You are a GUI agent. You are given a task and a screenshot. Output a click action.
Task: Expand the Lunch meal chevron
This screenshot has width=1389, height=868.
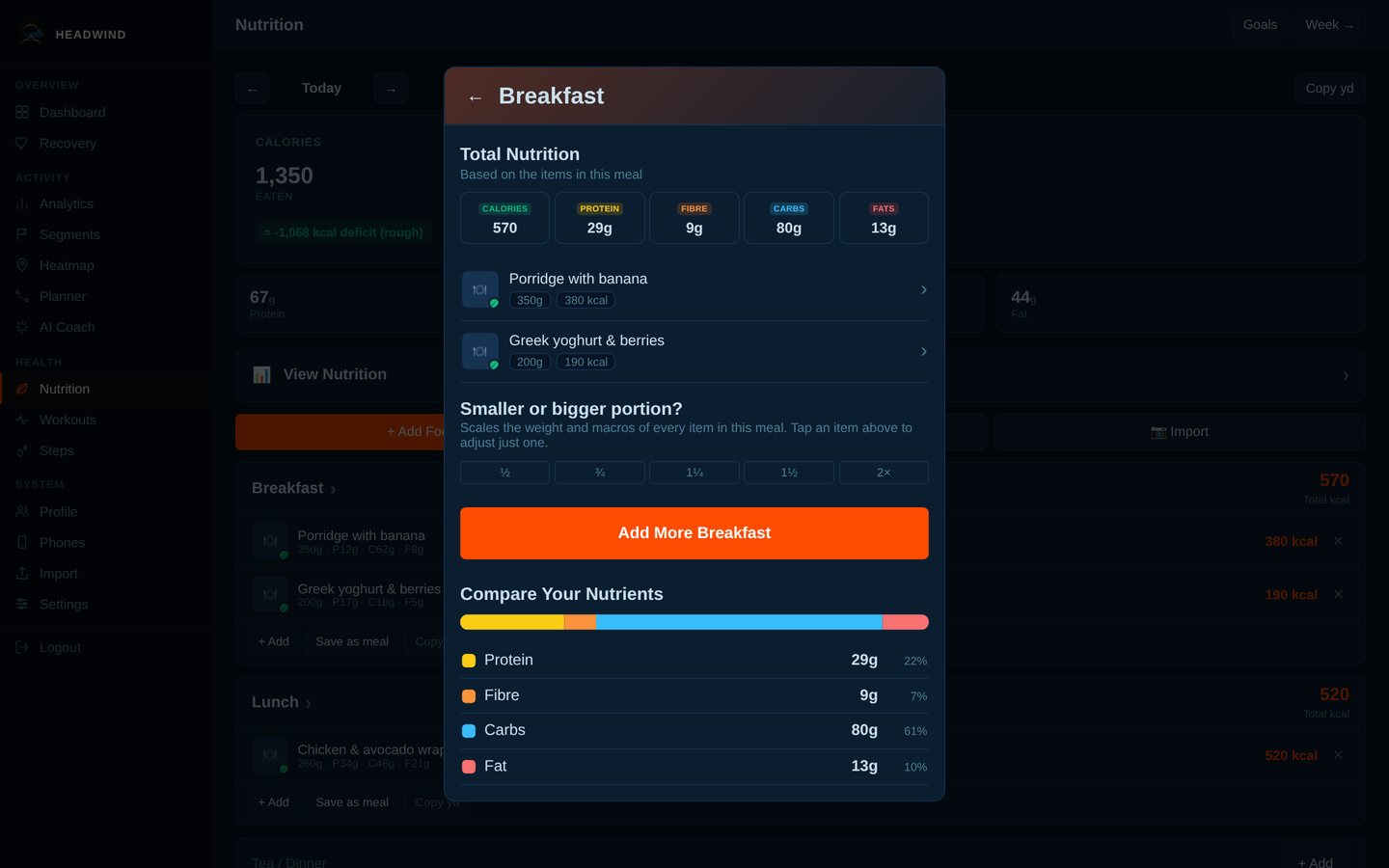(309, 703)
